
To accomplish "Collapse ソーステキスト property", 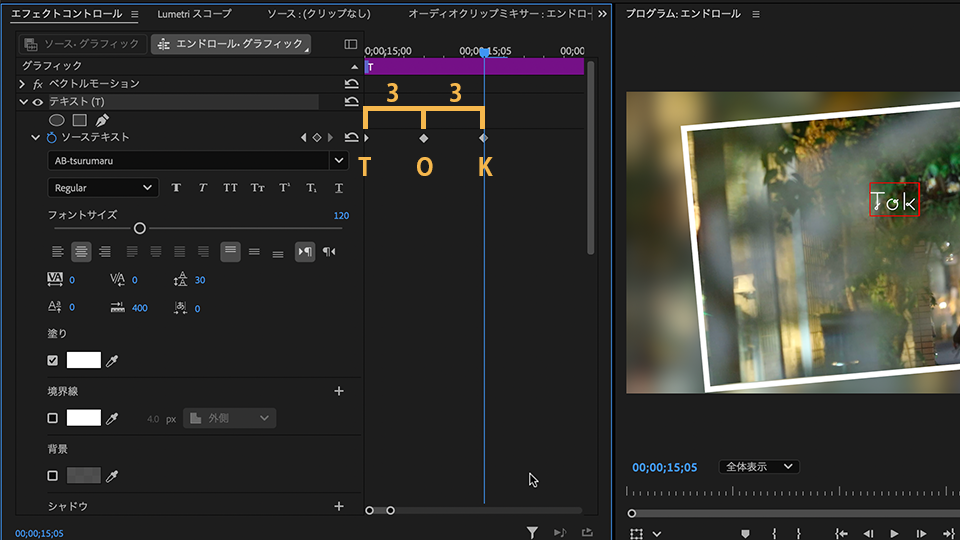I will pyautogui.click(x=35, y=138).
